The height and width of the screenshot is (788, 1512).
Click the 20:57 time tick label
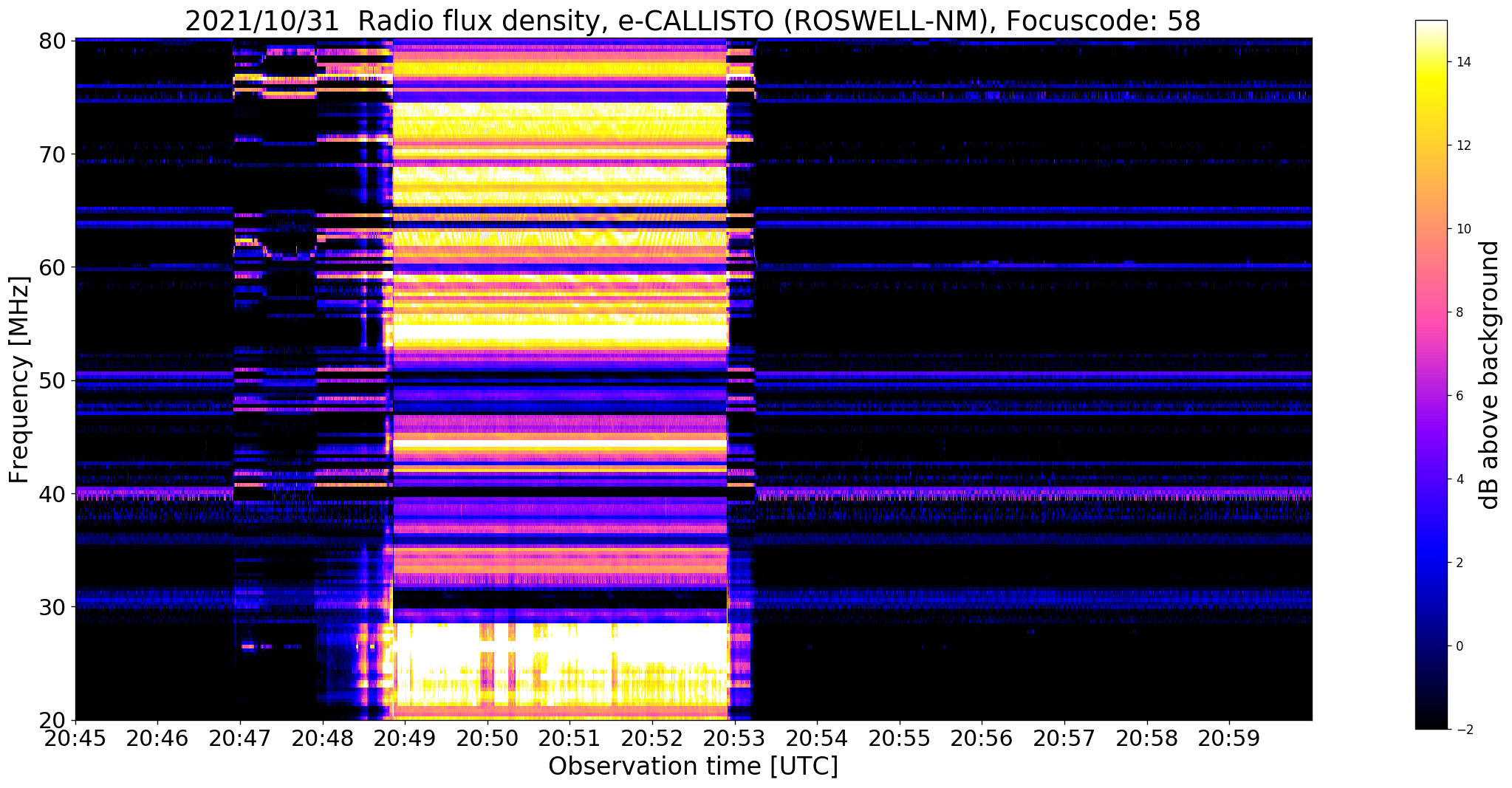point(1064,738)
